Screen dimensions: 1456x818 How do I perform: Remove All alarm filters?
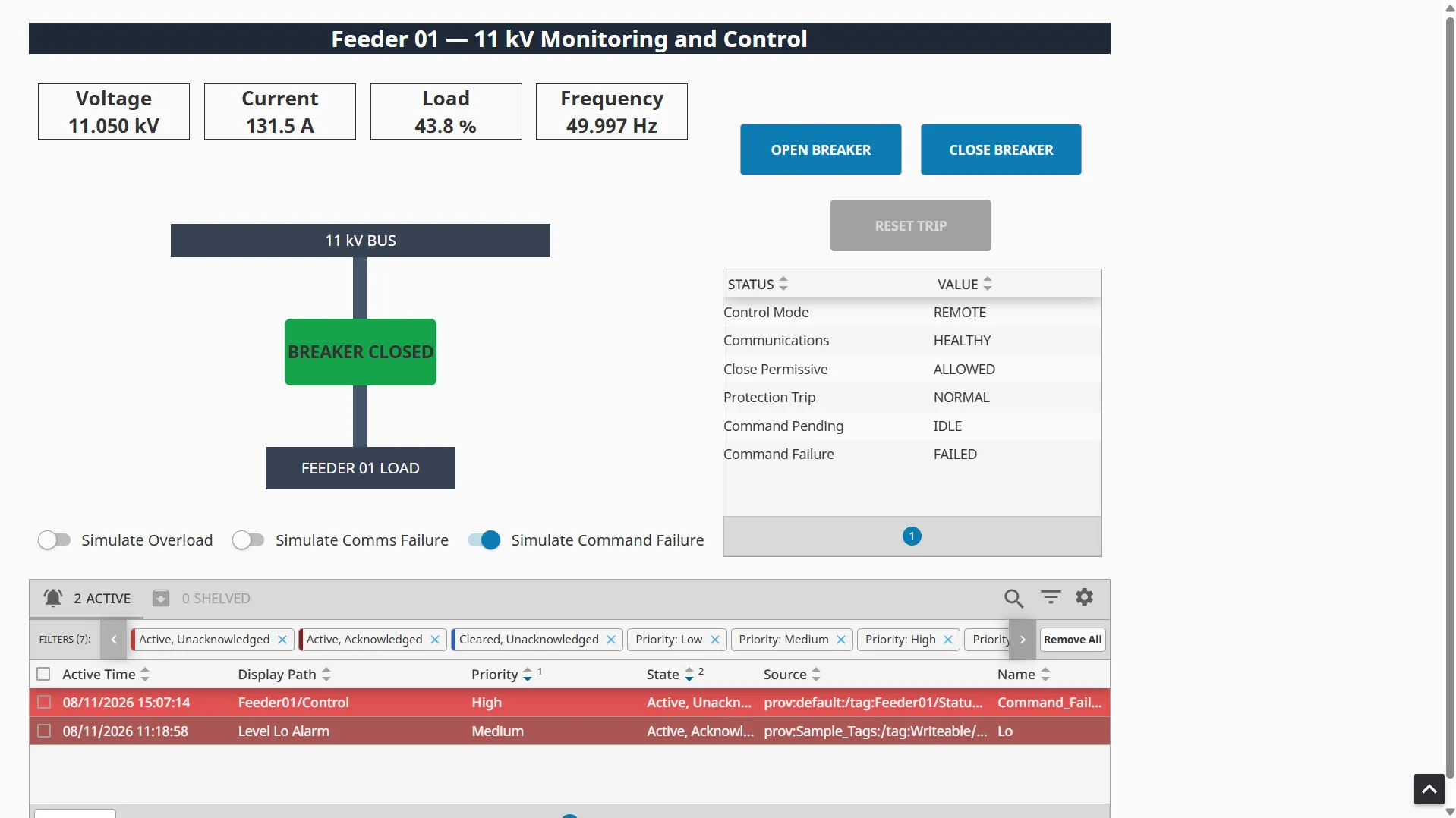[x=1072, y=640]
